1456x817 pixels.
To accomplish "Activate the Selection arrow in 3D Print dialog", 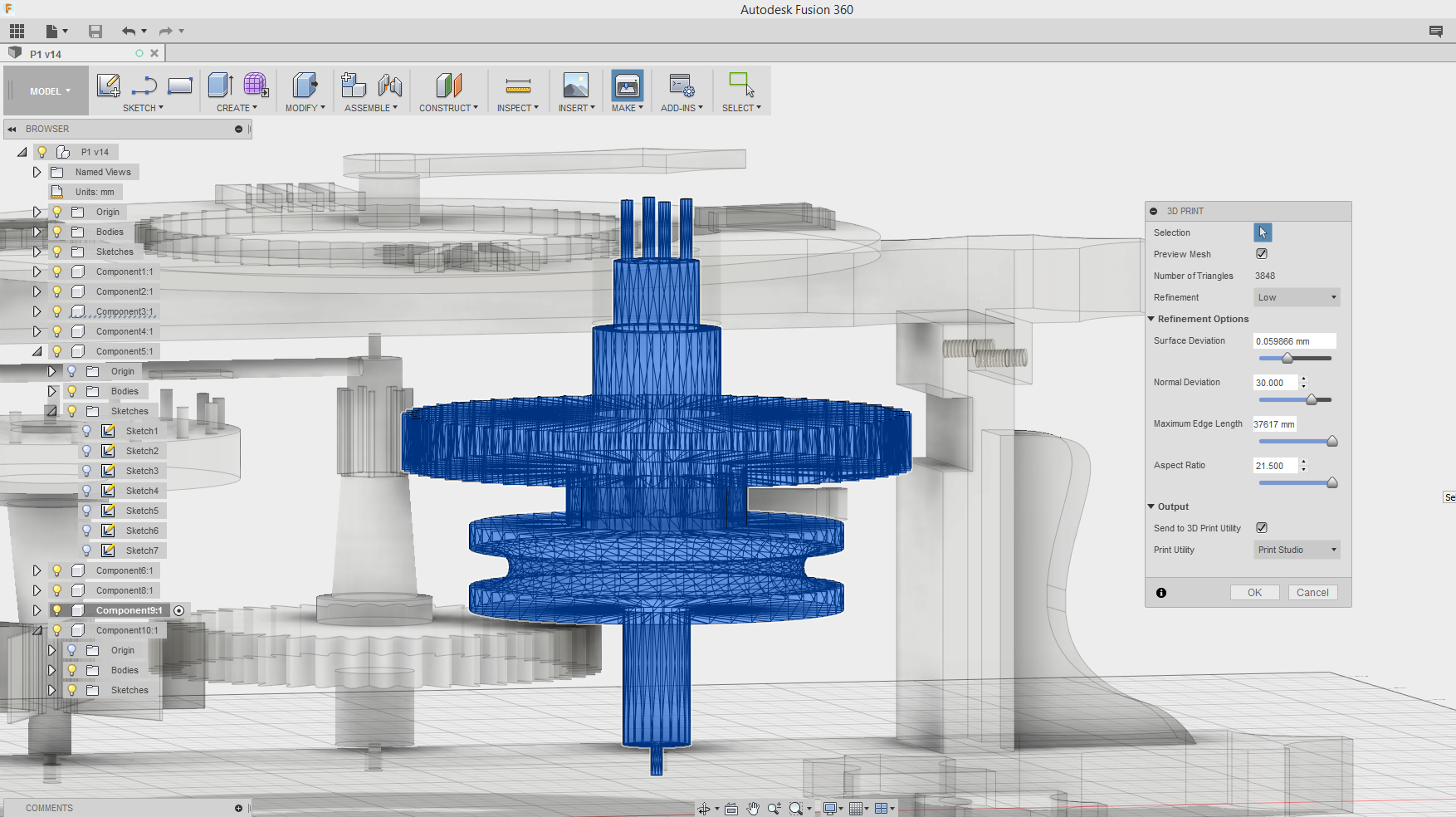I will [1263, 232].
